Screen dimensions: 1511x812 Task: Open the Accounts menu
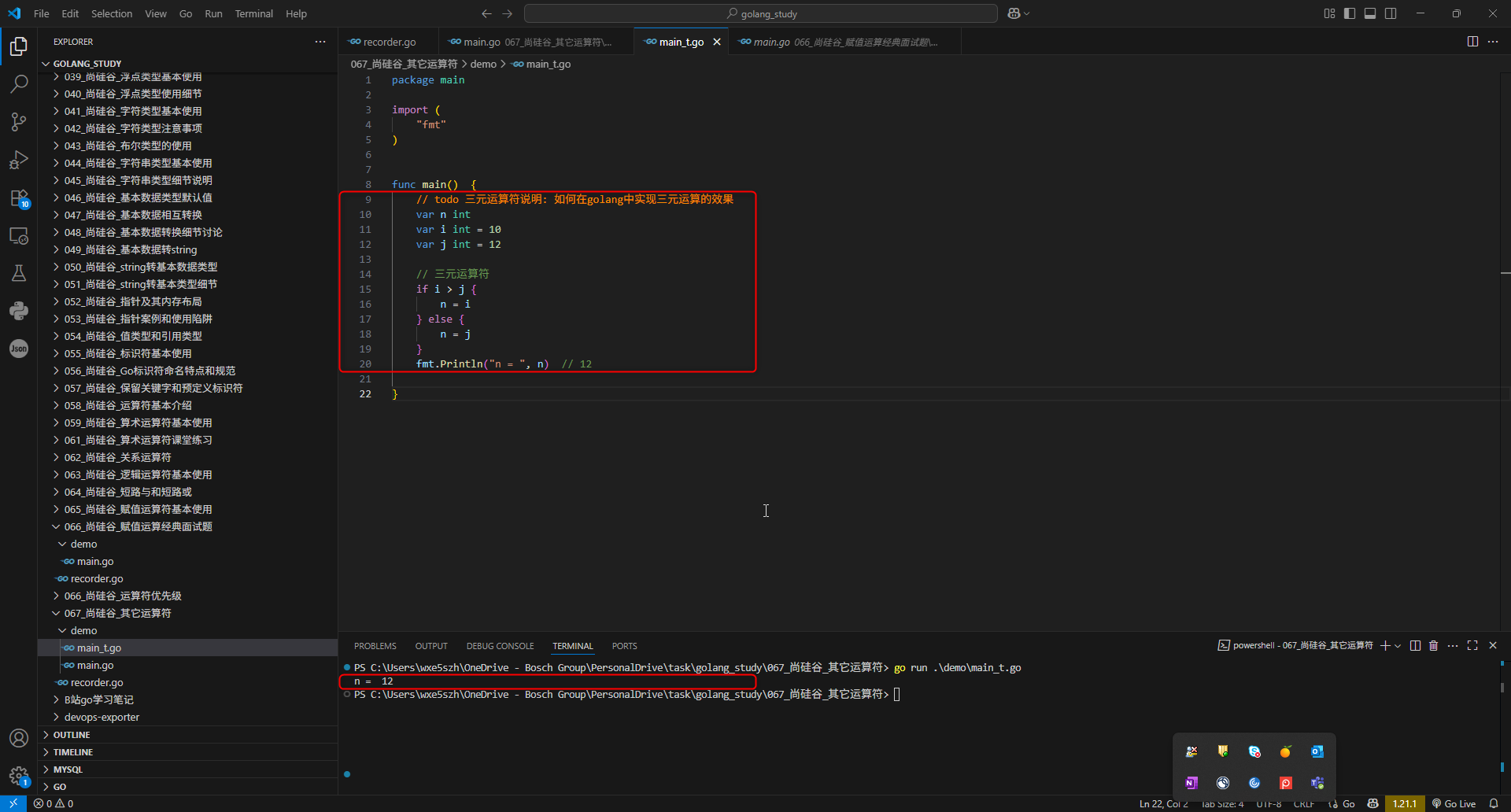(x=19, y=738)
